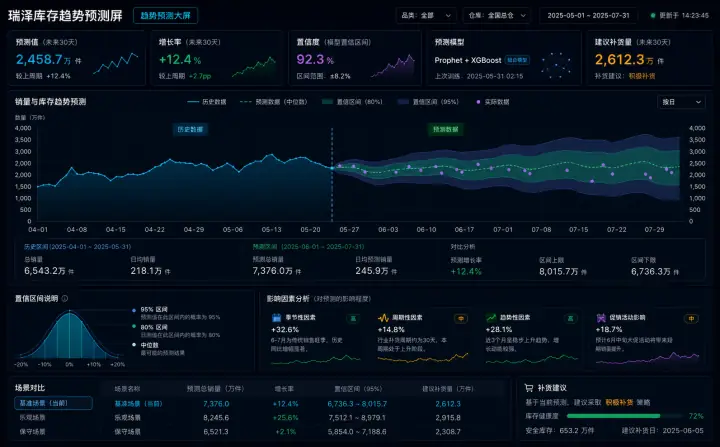Viewport: 720px width, 447px height.
Task: Select the 趋势预测大屏 tab in header
Action: click(x=165, y=15)
